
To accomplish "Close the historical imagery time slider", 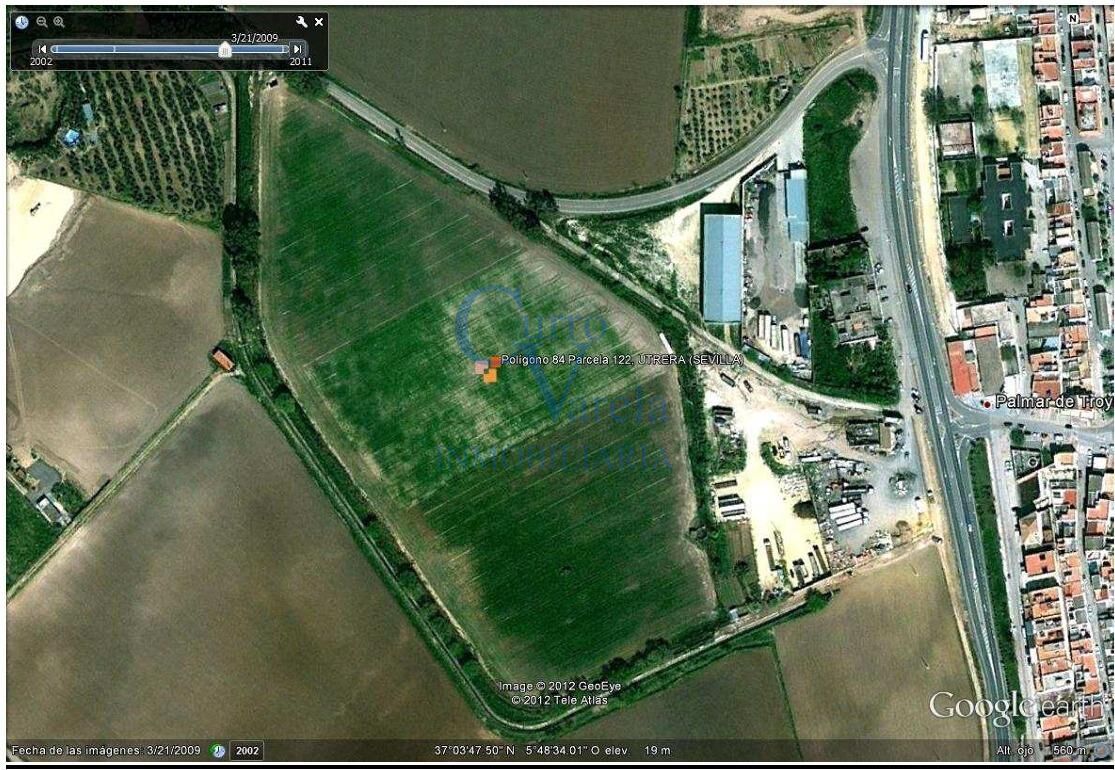I will pyautogui.click(x=319, y=21).
